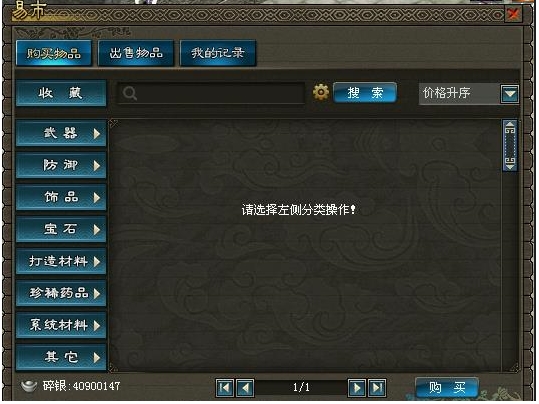Expand the 宝石 category
The image size is (539, 404).
coord(61,229)
